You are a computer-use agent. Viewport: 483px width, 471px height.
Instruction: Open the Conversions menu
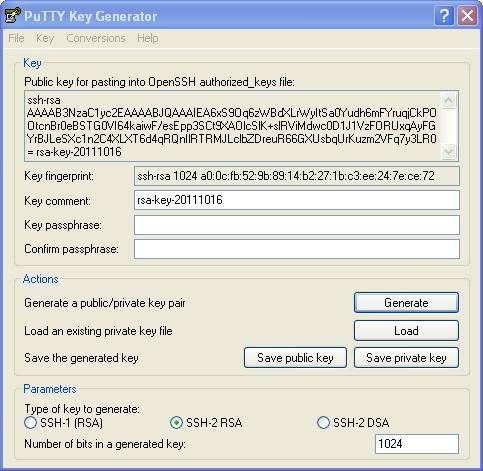[x=96, y=38]
